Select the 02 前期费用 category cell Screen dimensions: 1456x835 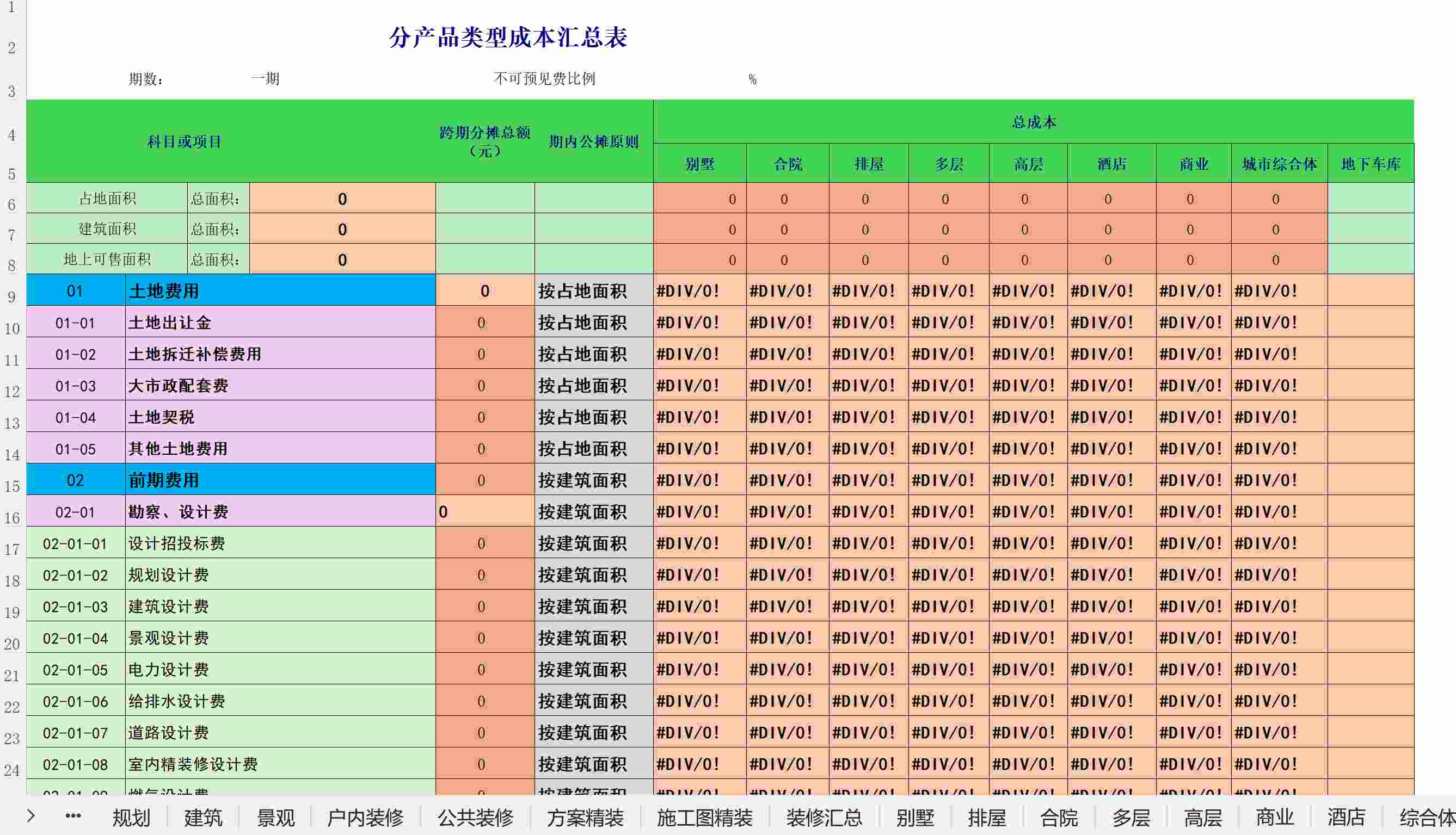pos(280,480)
